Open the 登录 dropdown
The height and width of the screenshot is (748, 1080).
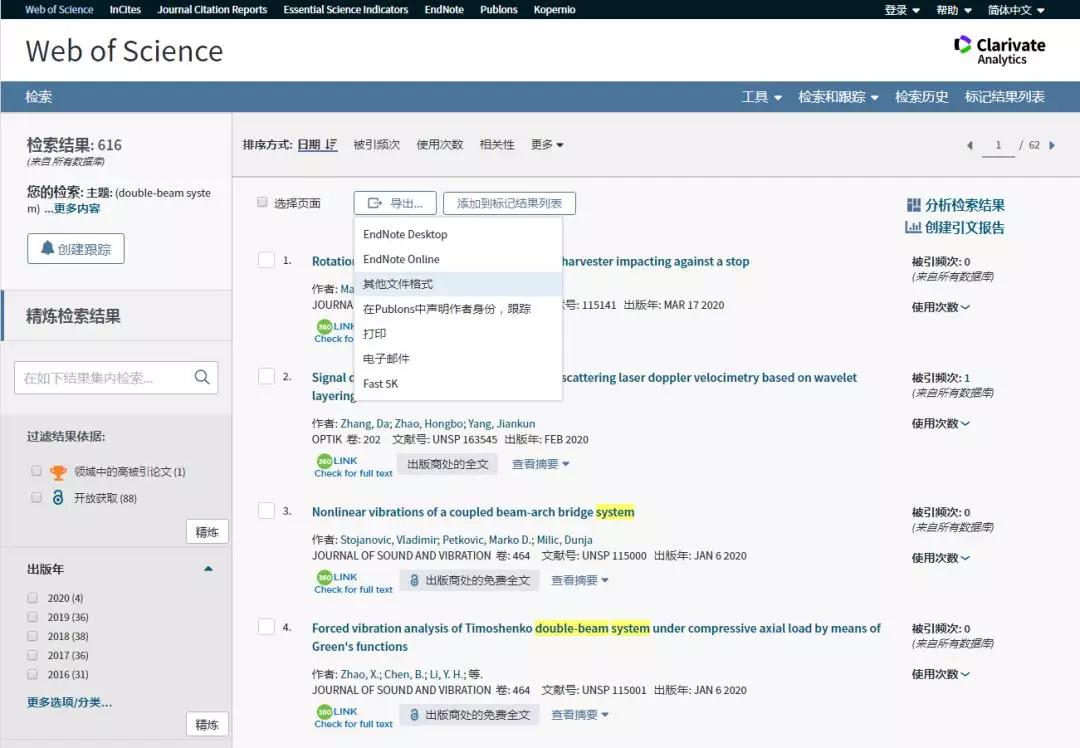point(902,10)
